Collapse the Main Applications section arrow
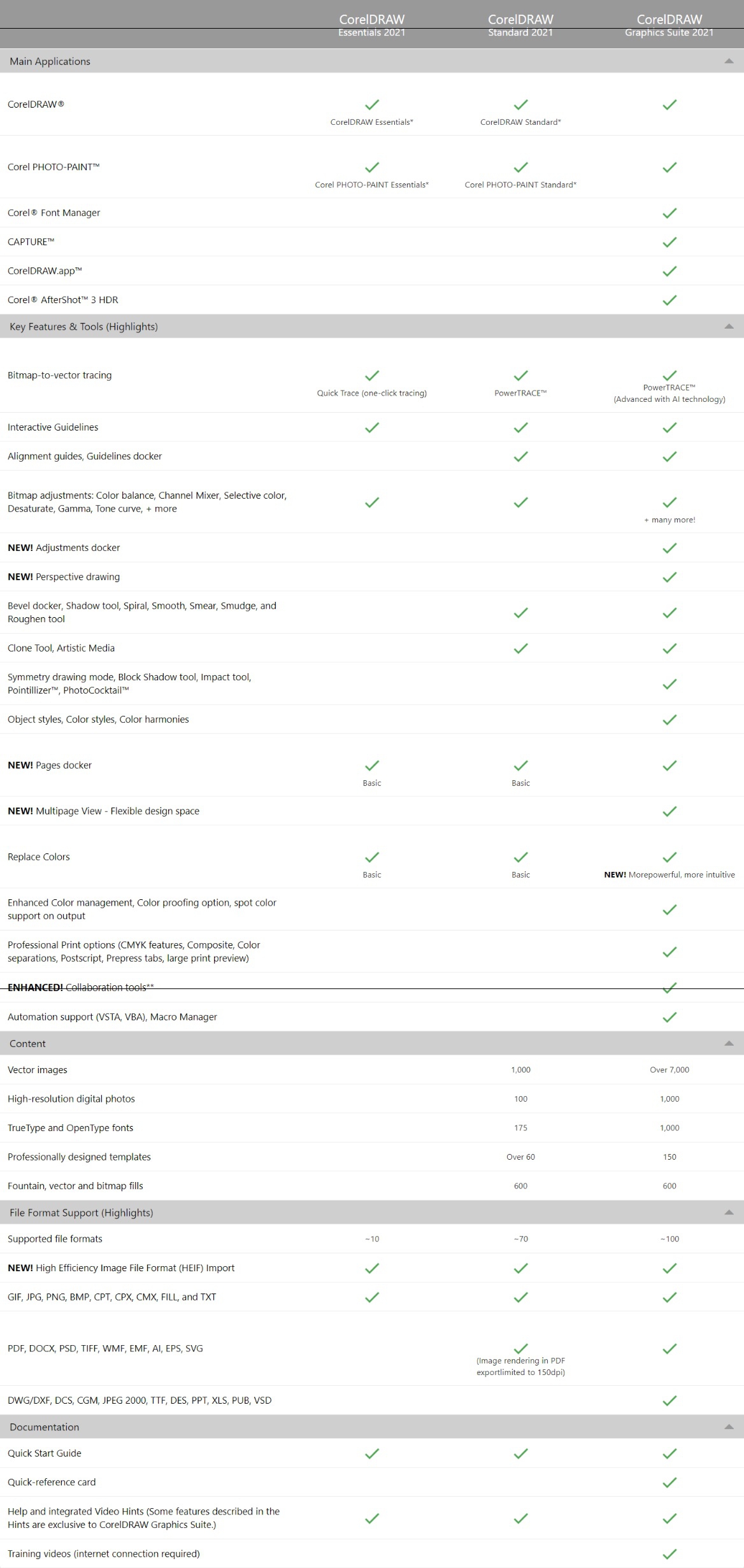The height and width of the screenshot is (1568, 744). [x=729, y=61]
